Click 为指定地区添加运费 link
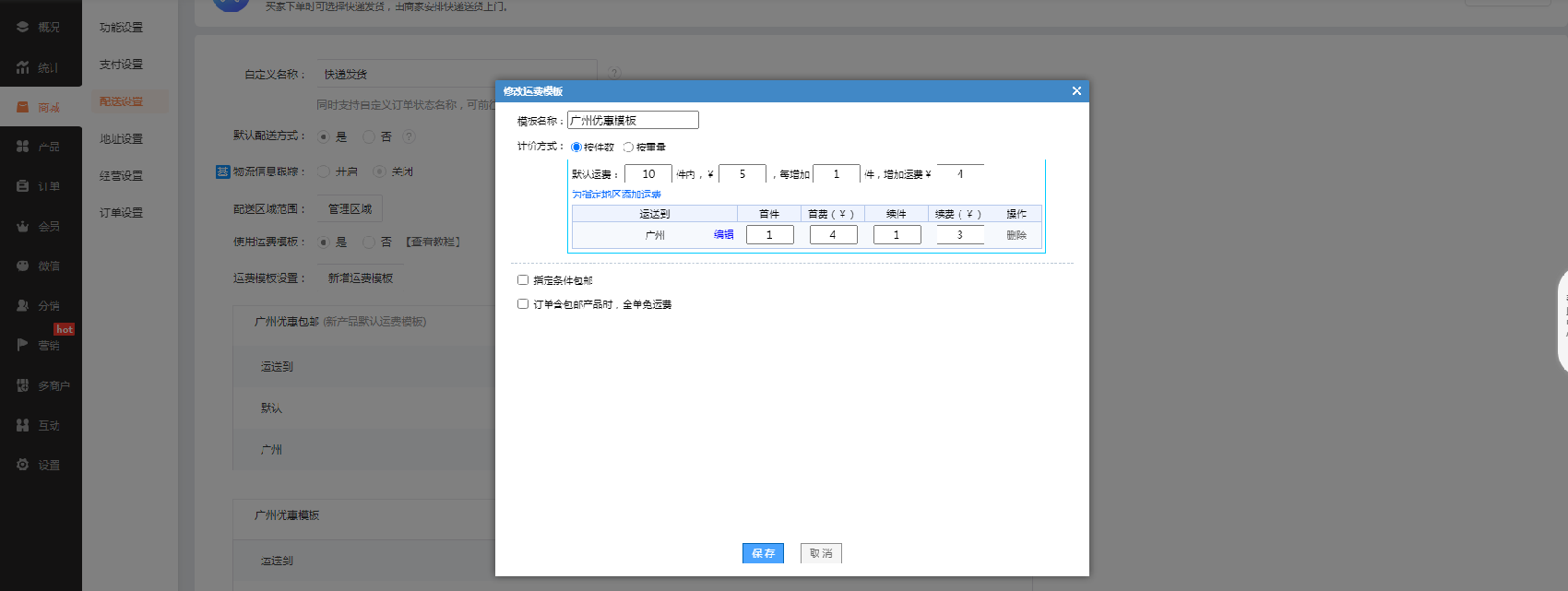This screenshot has width=1568, height=591. [616, 195]
